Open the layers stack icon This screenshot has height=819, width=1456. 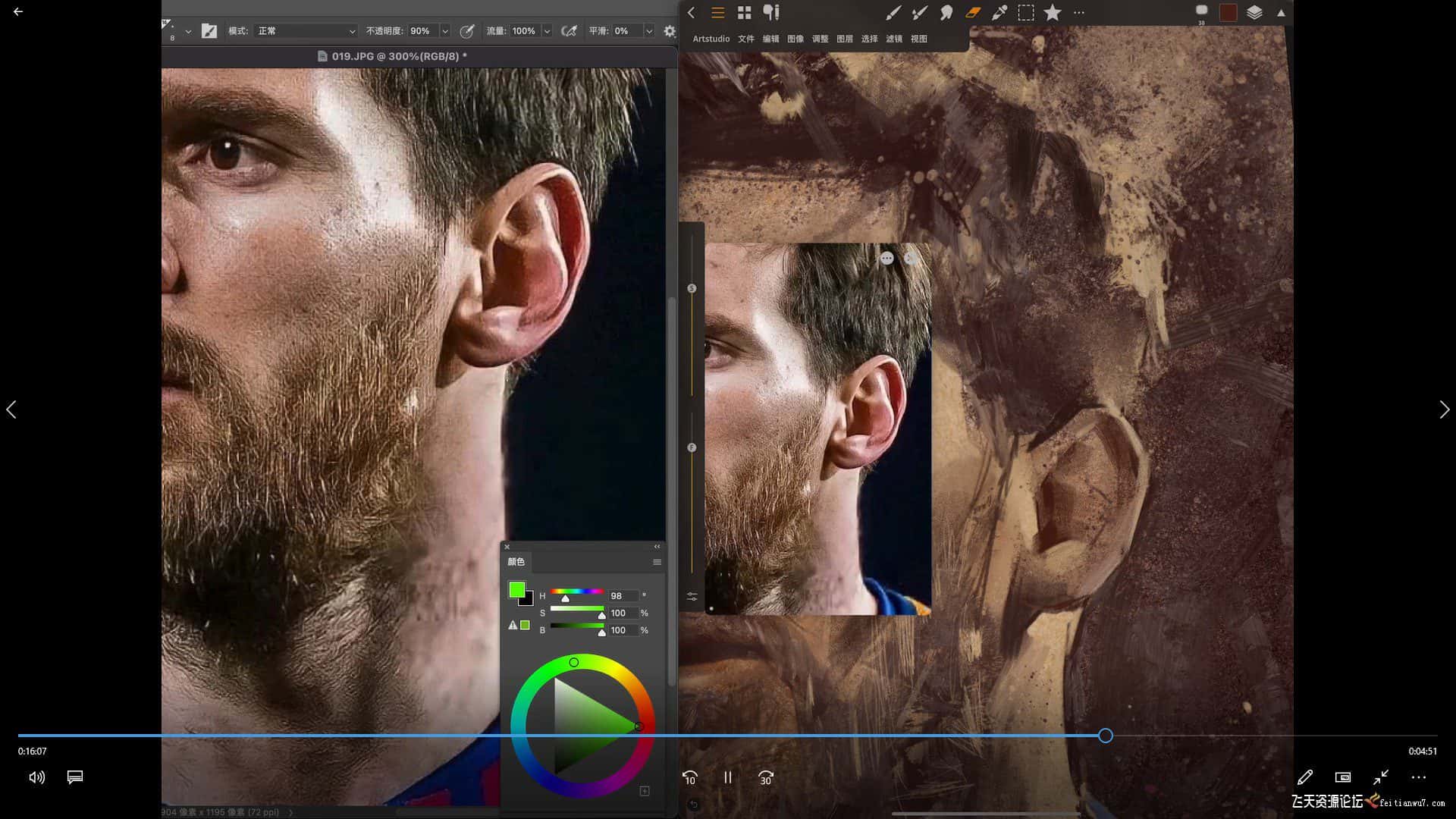[x=1254, y=13]
